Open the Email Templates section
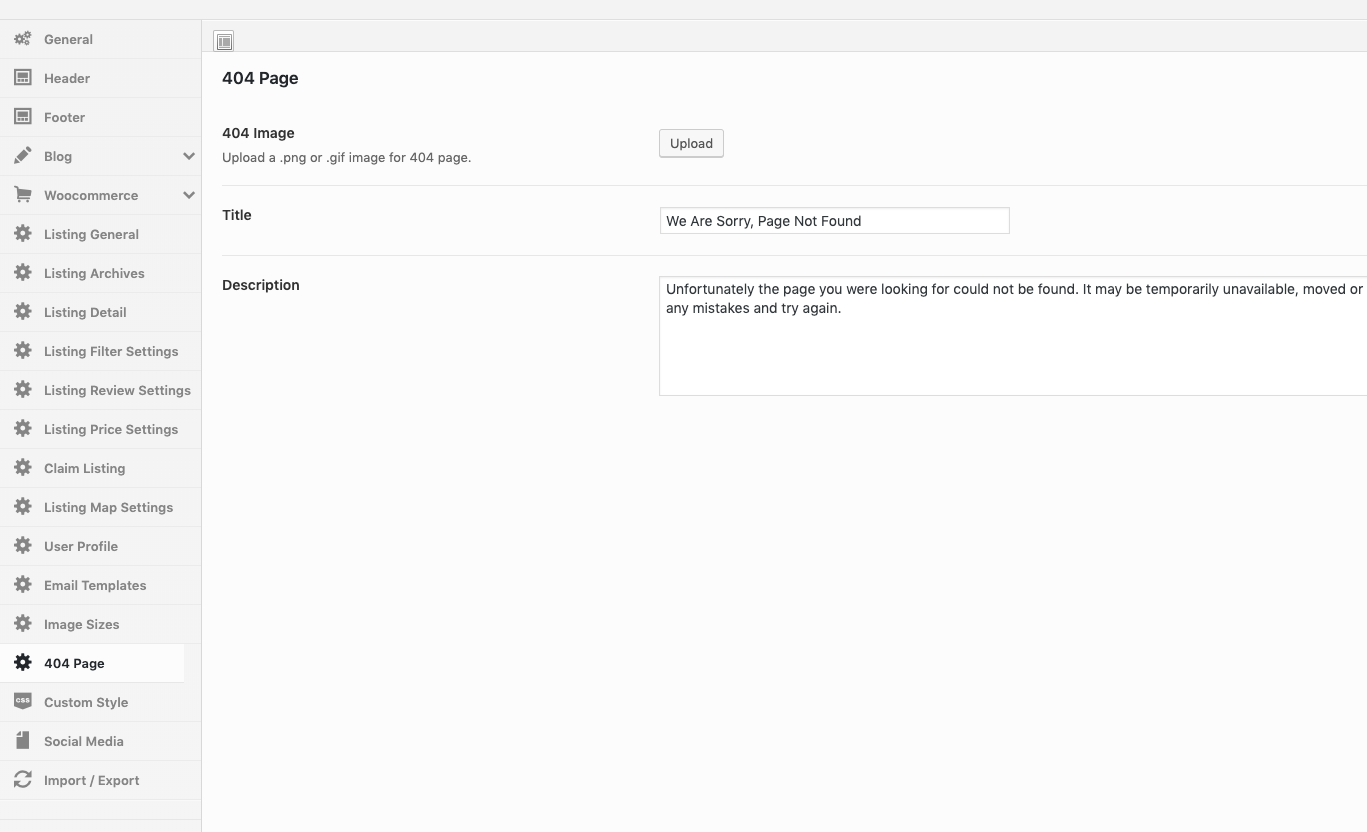 [95, 585]
